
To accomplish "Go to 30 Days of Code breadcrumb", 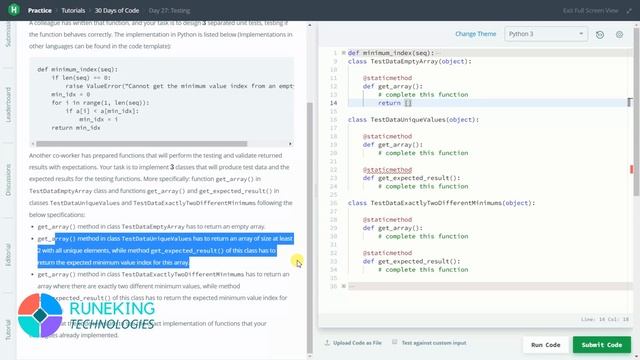I will point(117,11).
